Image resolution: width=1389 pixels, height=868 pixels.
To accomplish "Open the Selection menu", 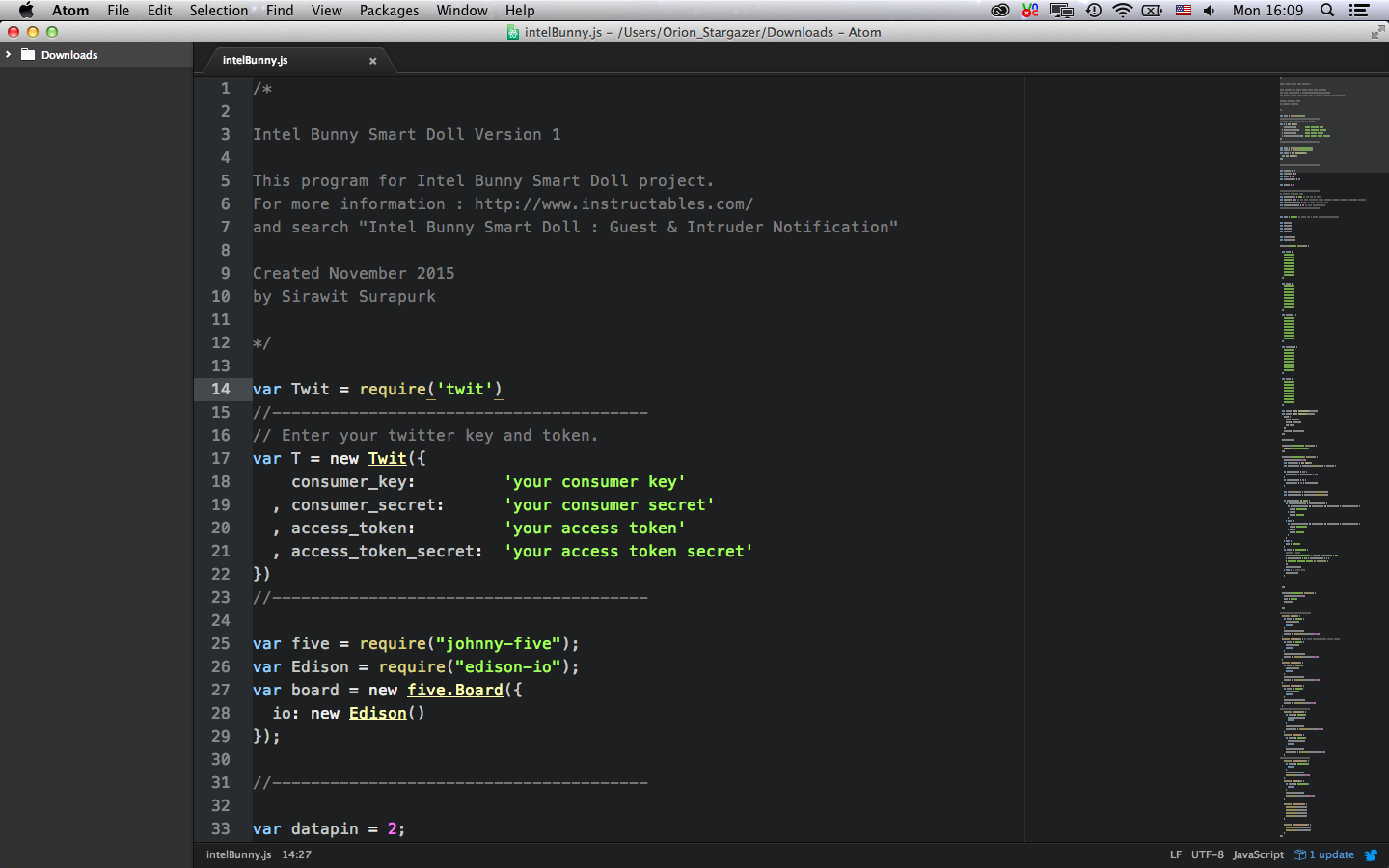I will [x=219, y=11].
